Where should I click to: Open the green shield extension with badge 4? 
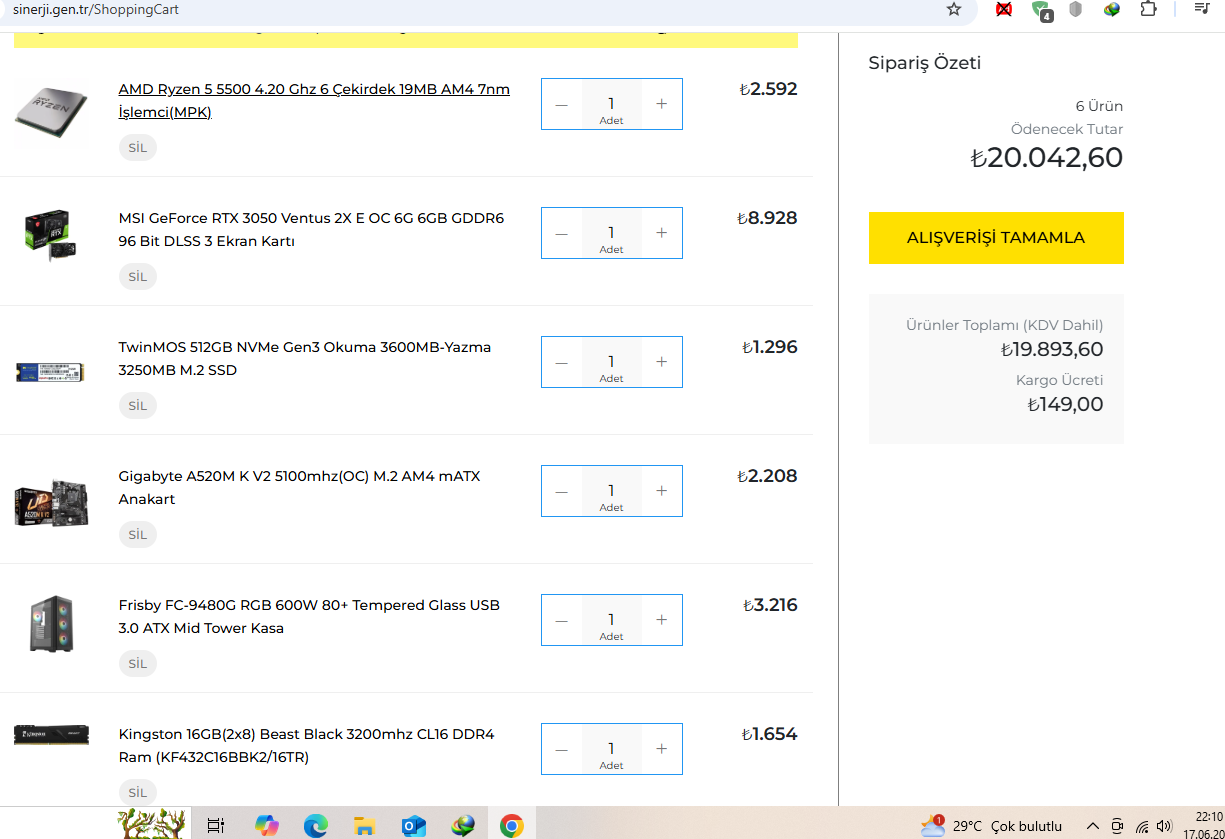[x=1041, y=10]
